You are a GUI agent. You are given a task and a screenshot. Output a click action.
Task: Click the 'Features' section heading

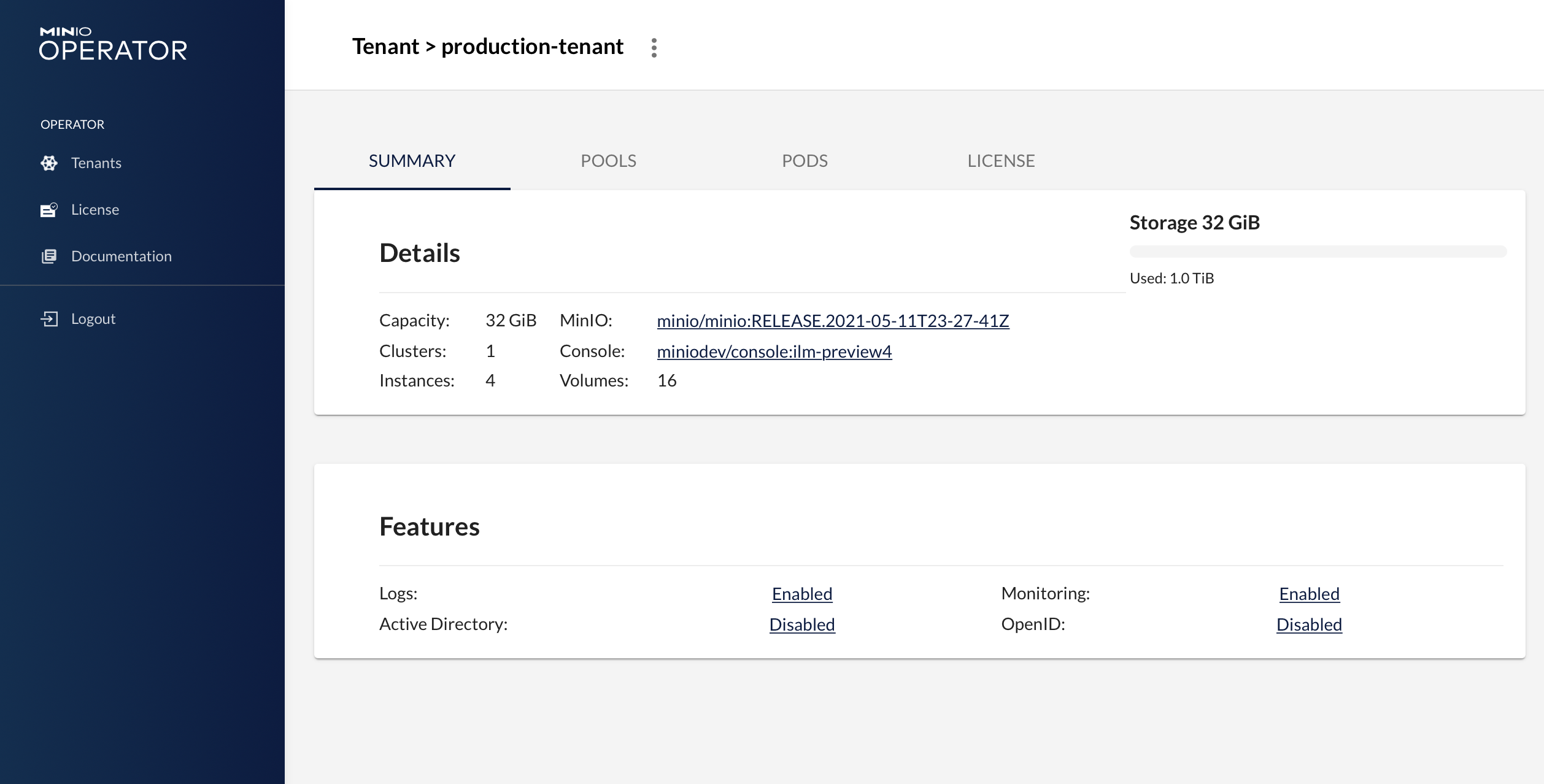(430, 526)
